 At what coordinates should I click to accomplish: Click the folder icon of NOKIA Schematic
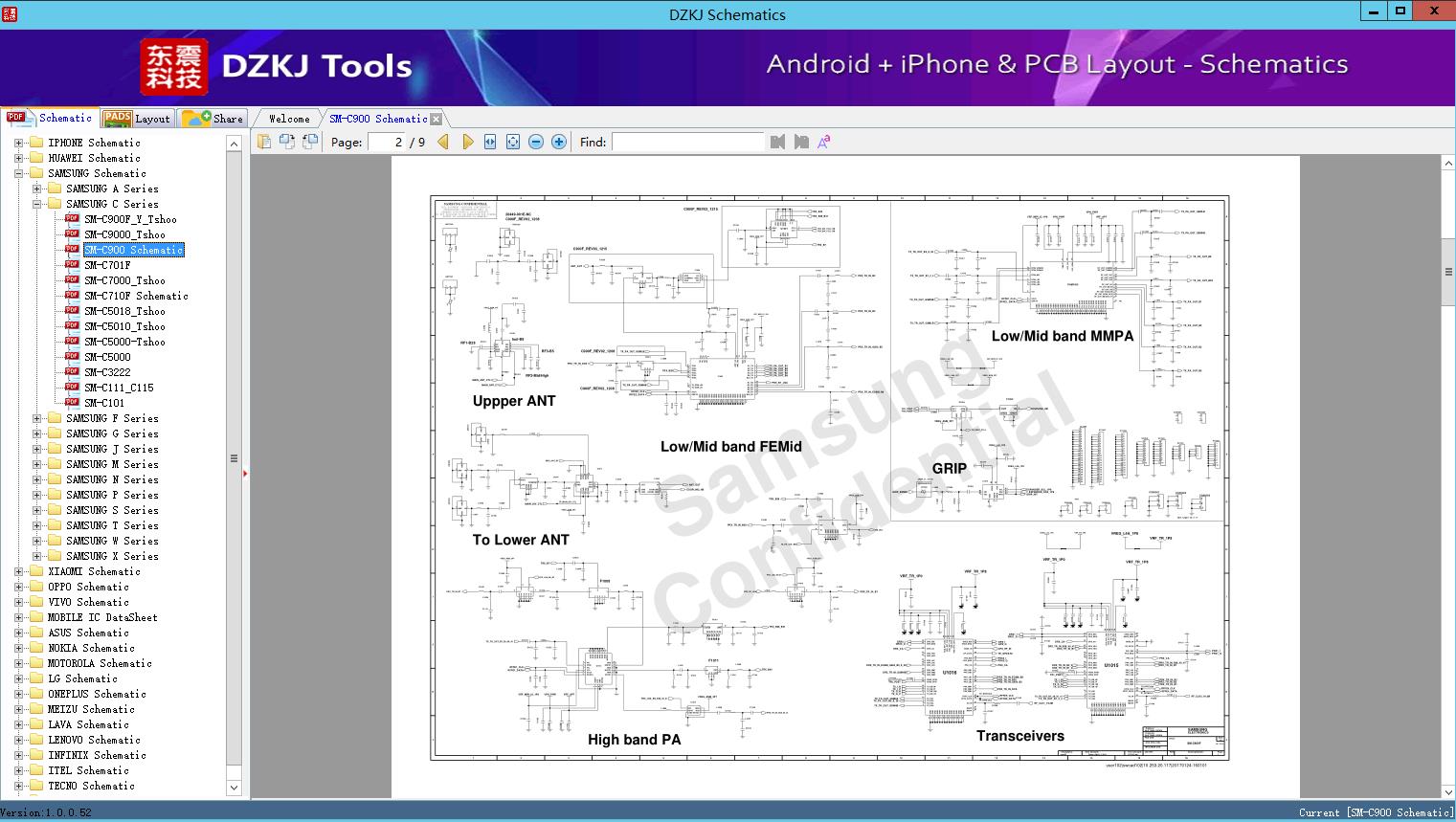[x=36, y=648]
